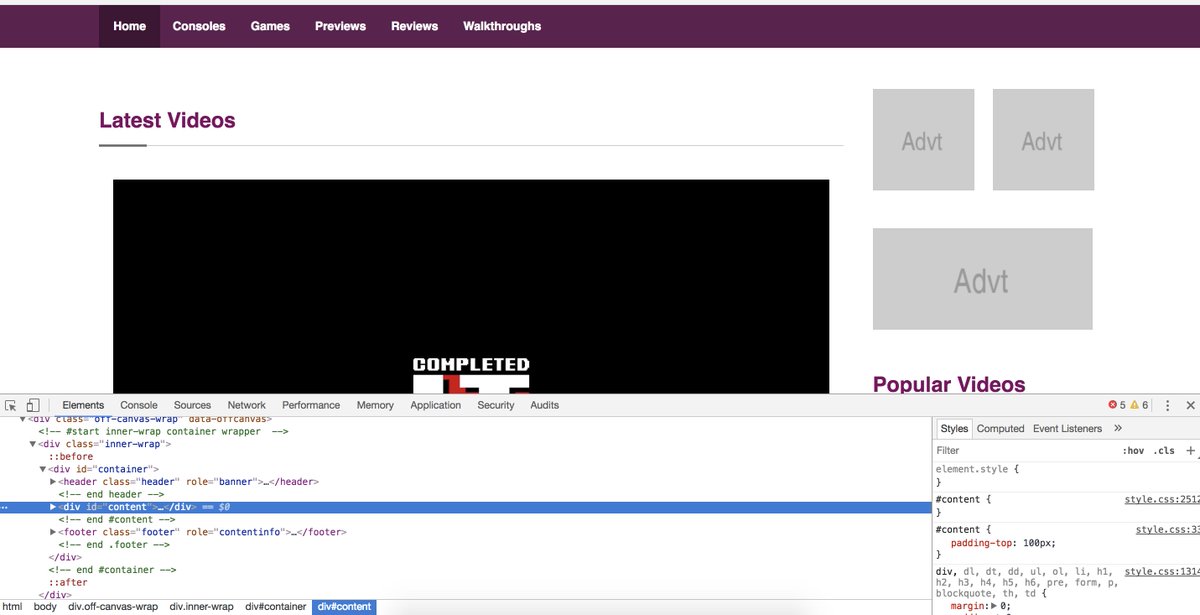Open the Sources tab

[192, 405]
